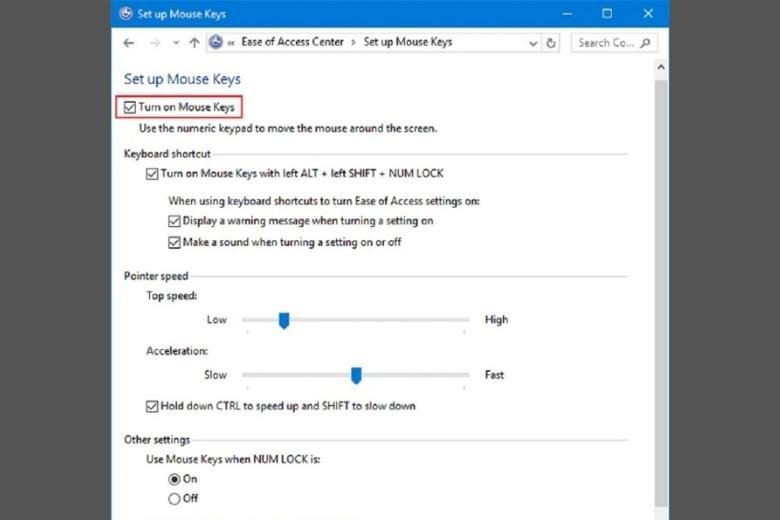Click the Up arrow to parent folder
Screen dimensions: 780x520
[x=194, y=43]
